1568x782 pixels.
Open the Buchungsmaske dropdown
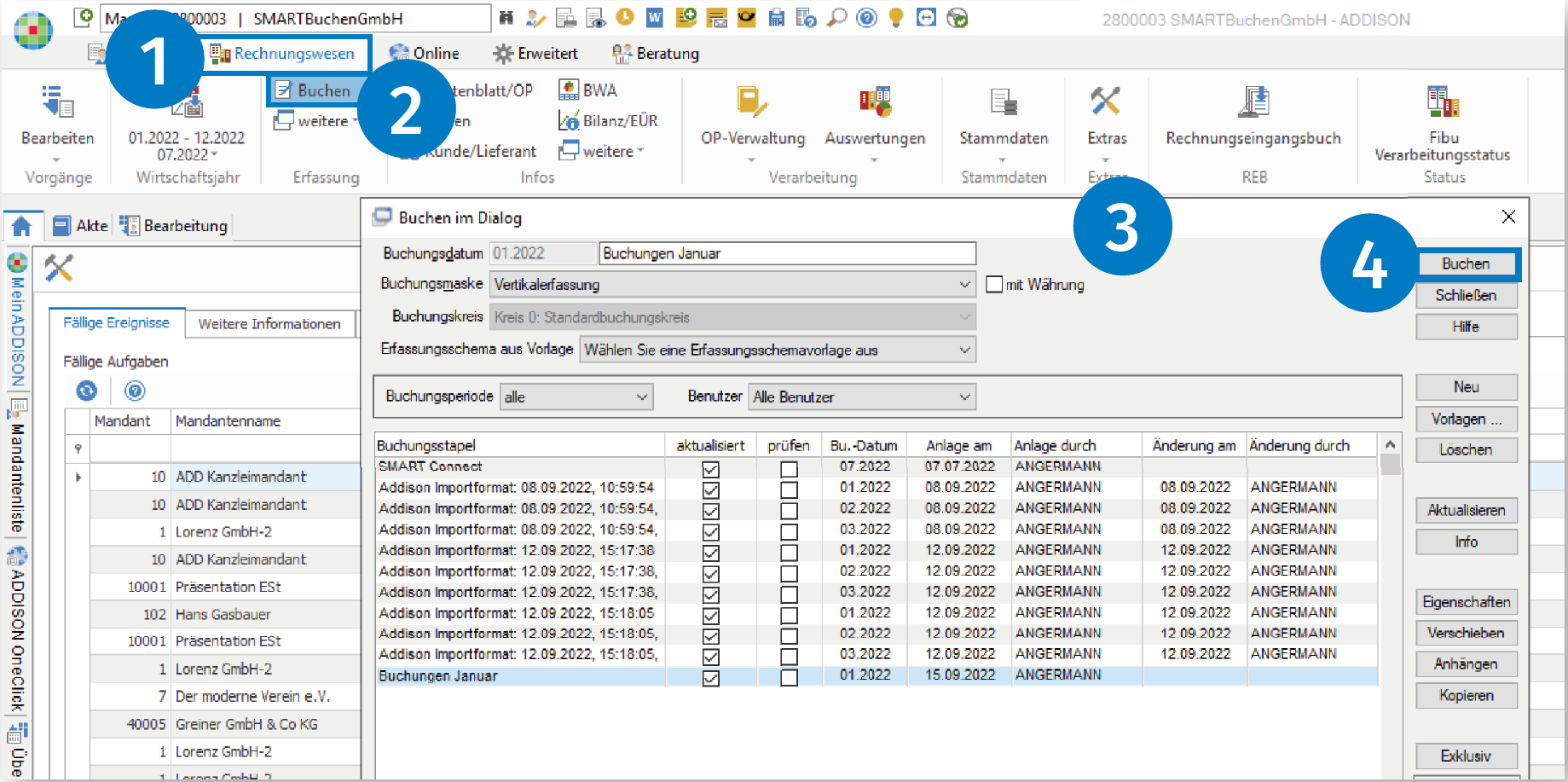tap(732, 284)
